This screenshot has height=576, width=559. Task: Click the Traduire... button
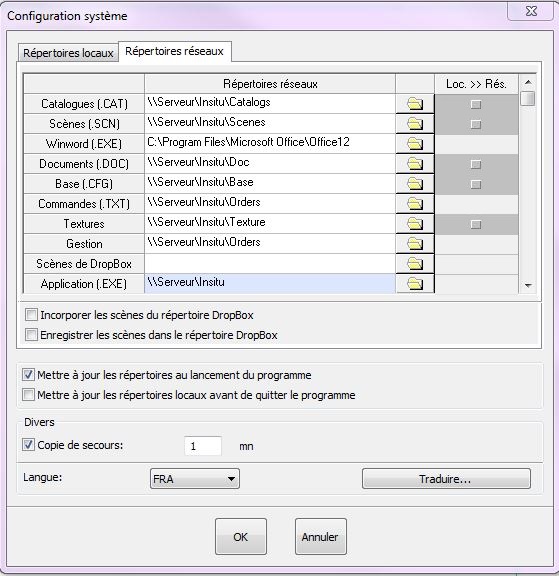tap(446, 479)
